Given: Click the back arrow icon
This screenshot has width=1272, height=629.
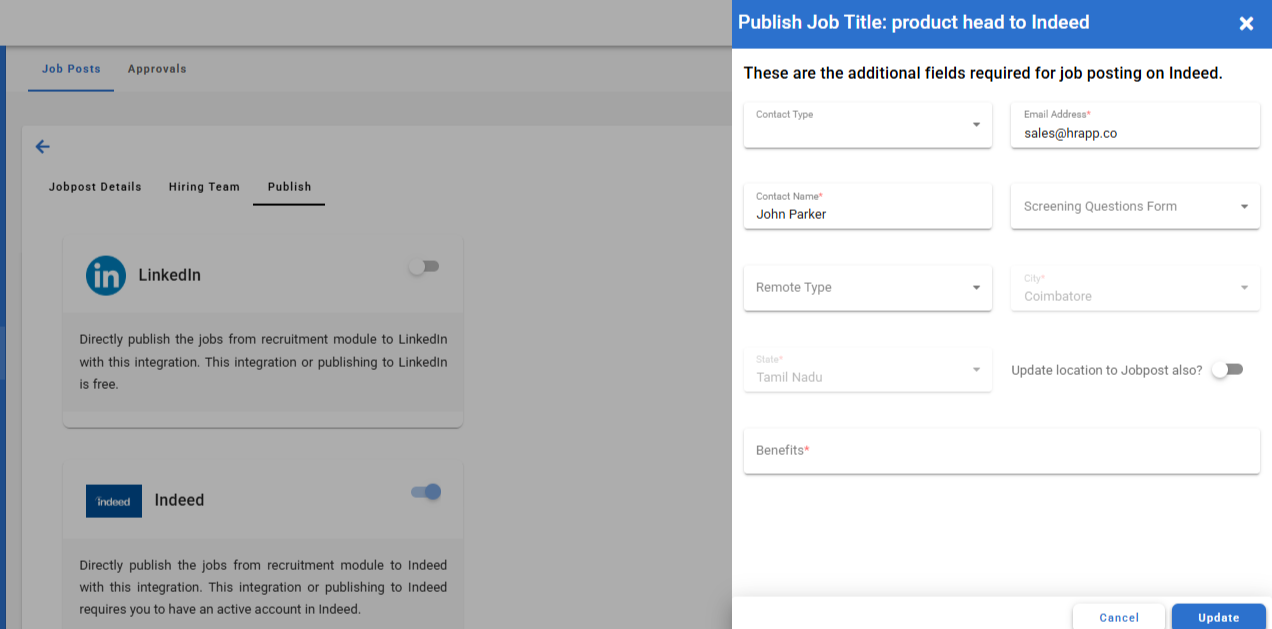Looking at the screenshot, I should [x=42, y=147].
